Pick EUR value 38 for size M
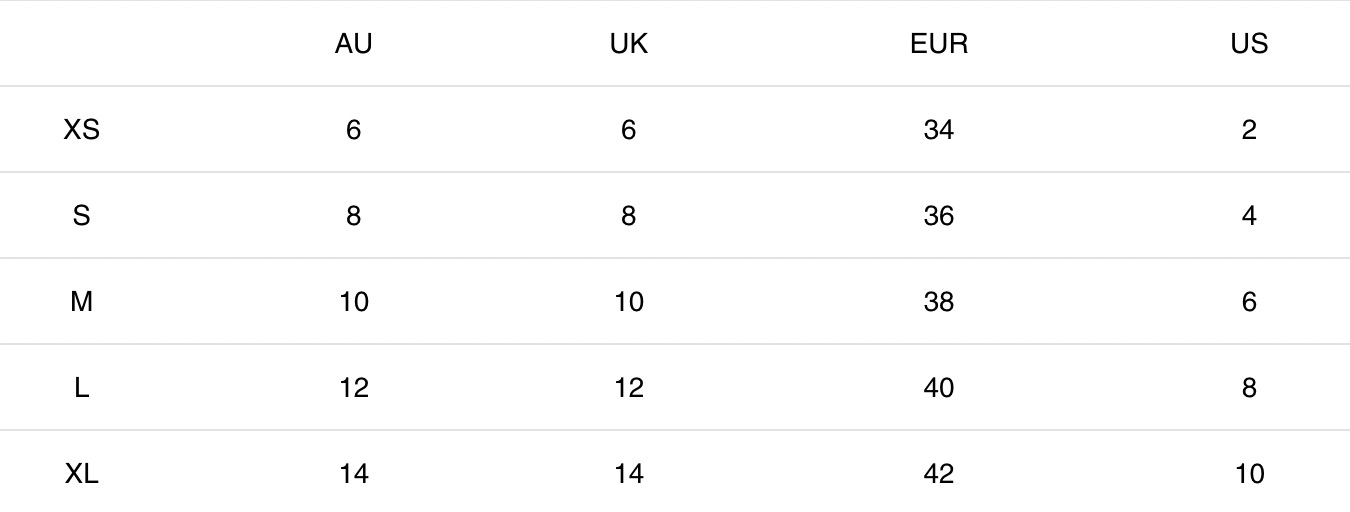This screenshot has height=512, width=1350. tap(939, 302)
